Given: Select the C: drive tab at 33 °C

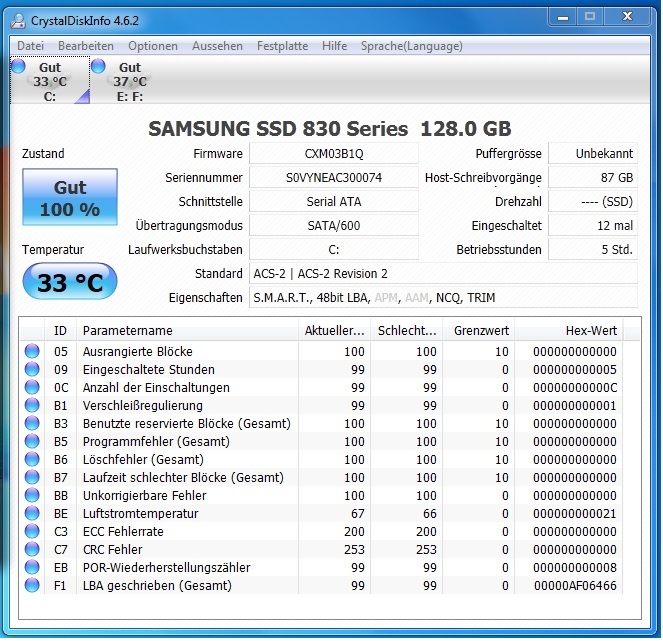Looking at the screenshot, I should pos(50,81).
